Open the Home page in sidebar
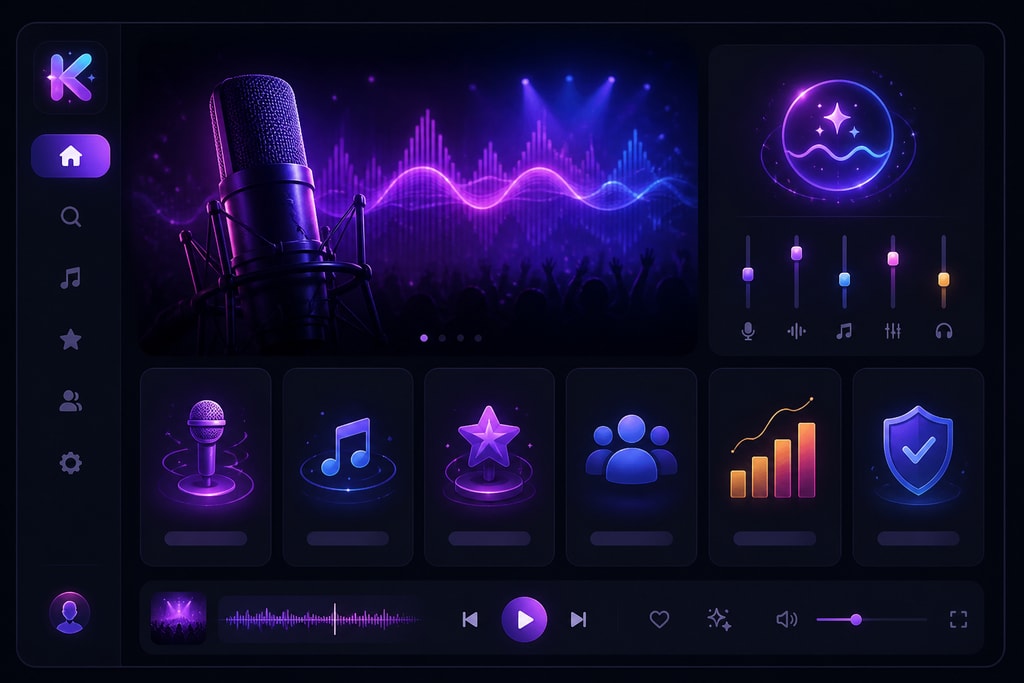 tap(71, 156)
